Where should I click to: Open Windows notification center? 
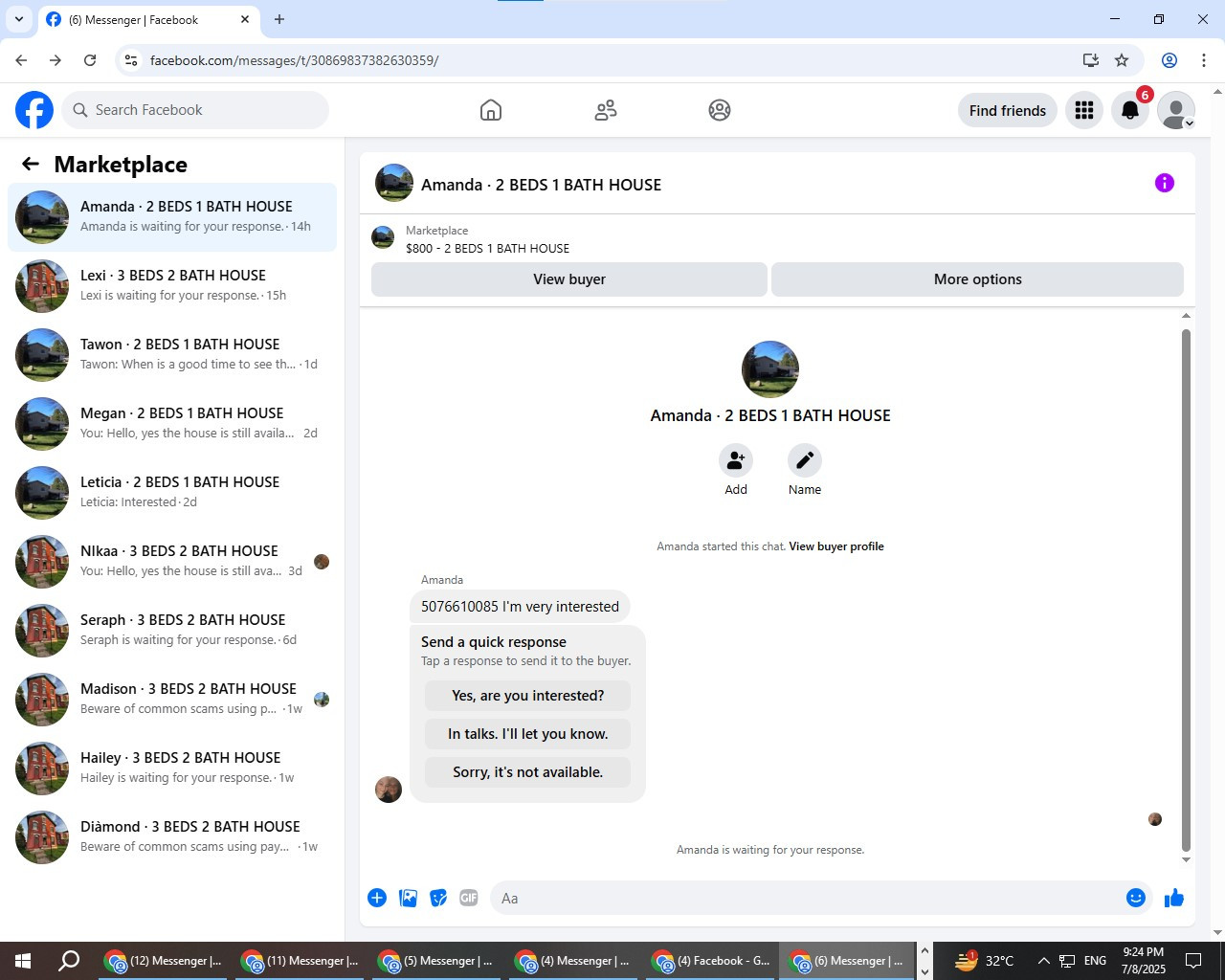click(1193, 961)
